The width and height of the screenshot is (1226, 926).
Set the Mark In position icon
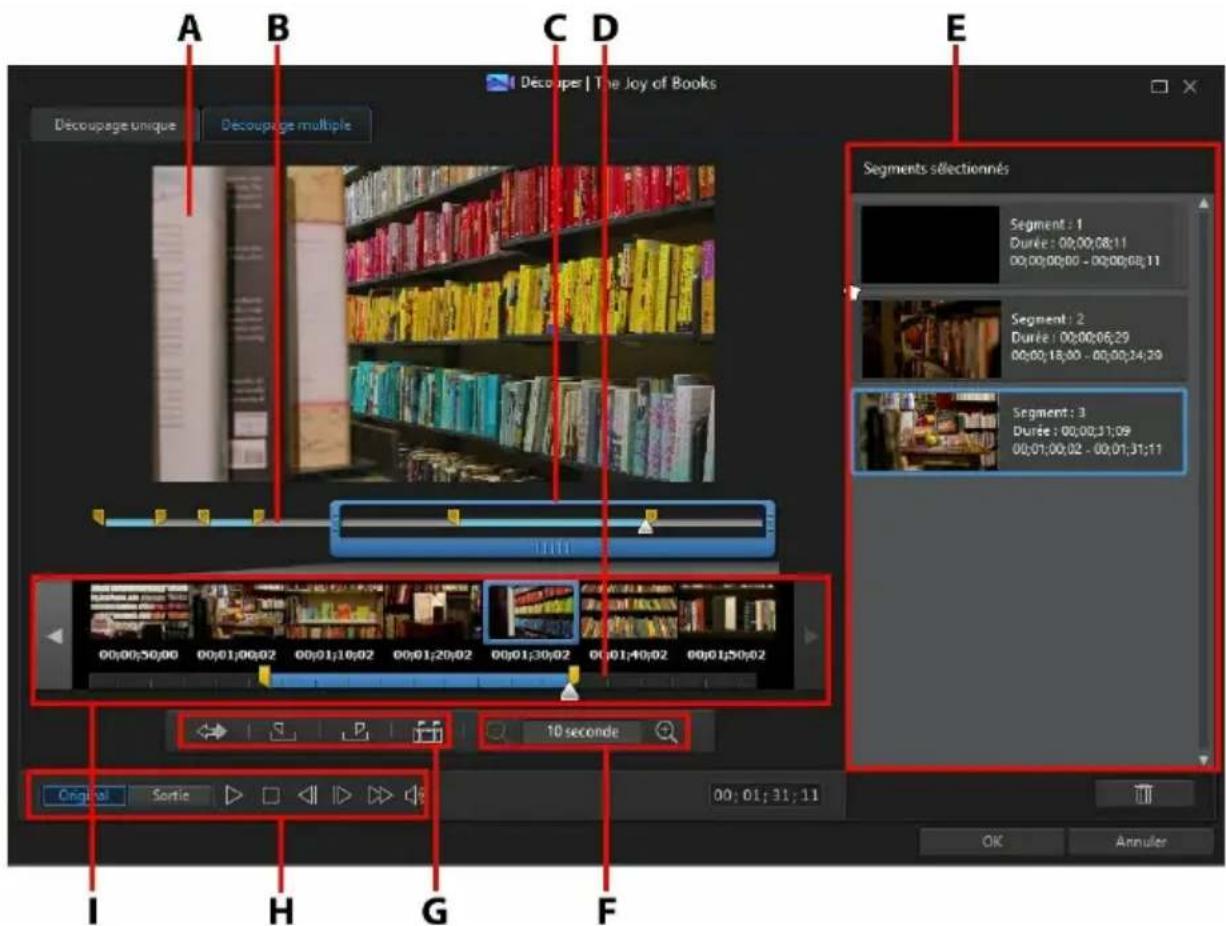tap(282, 732)
